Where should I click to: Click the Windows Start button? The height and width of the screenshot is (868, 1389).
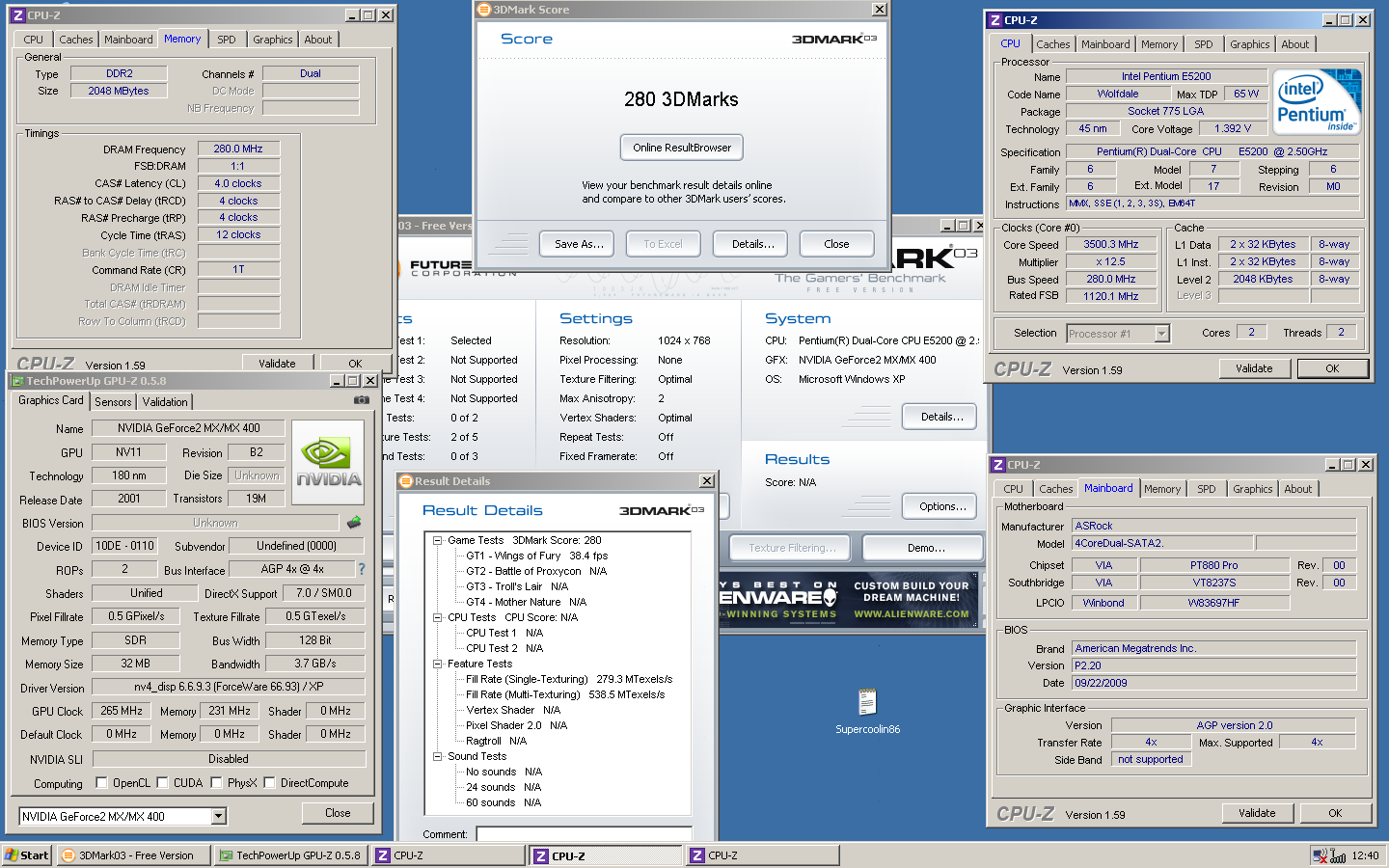point(26,855)
